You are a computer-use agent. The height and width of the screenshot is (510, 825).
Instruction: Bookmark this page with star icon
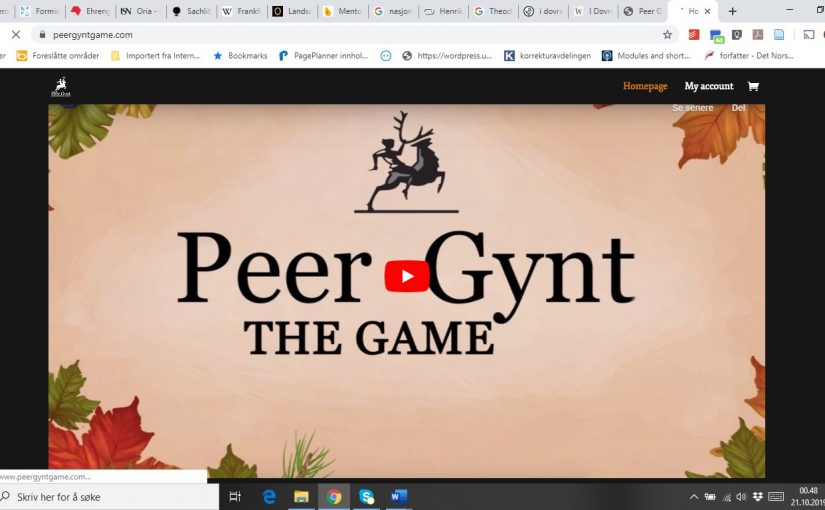(667, 35)
